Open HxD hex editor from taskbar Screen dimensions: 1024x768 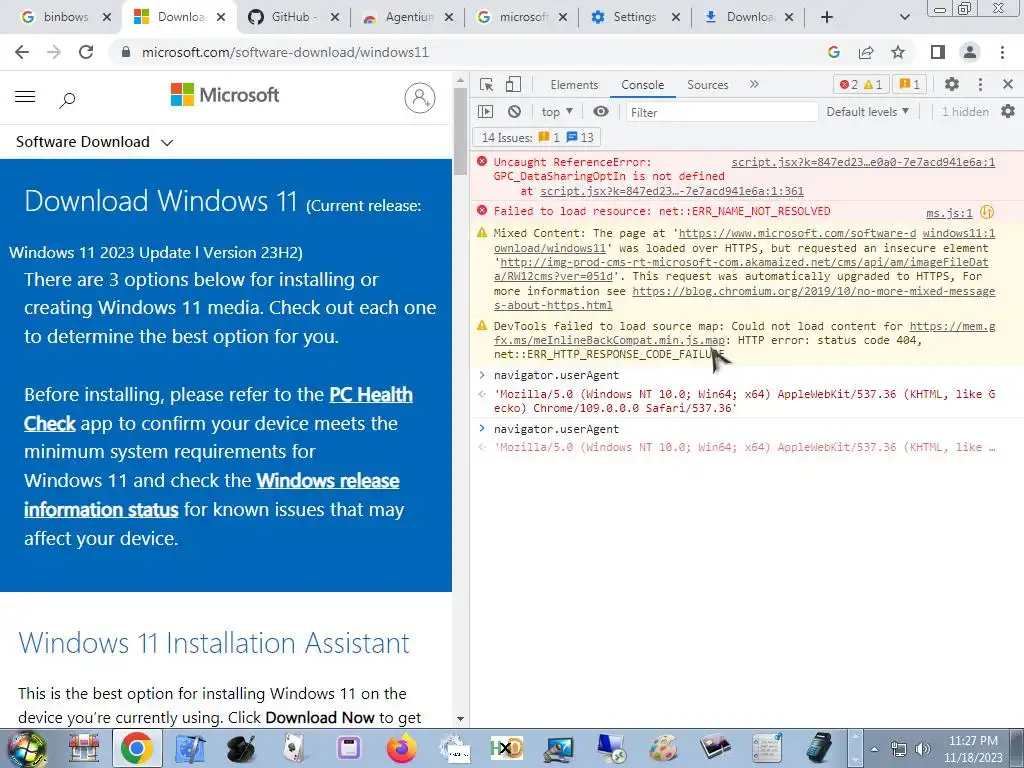point(507,748)
